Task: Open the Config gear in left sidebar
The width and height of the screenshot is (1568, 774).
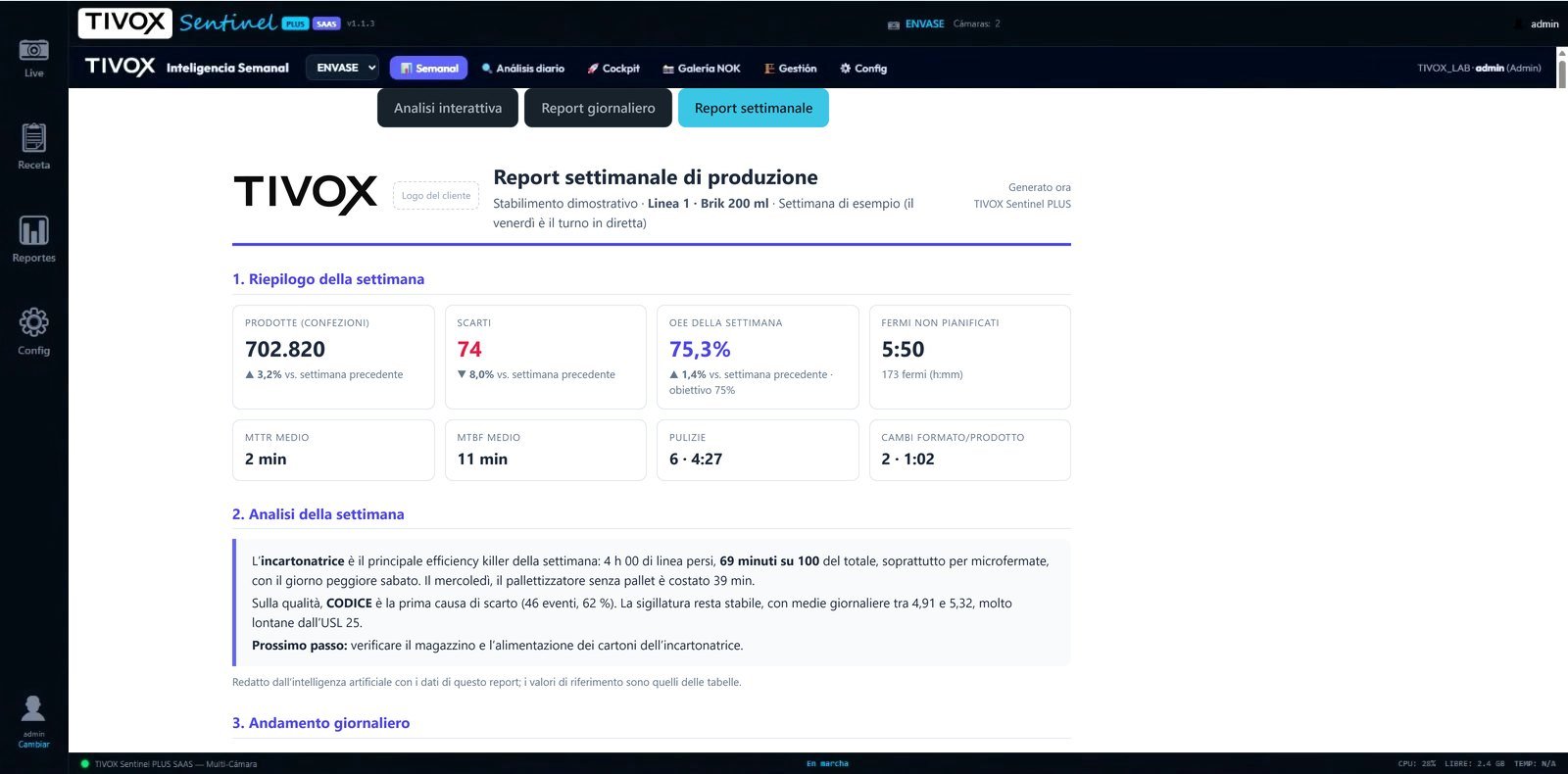Action: coord(33,331)
